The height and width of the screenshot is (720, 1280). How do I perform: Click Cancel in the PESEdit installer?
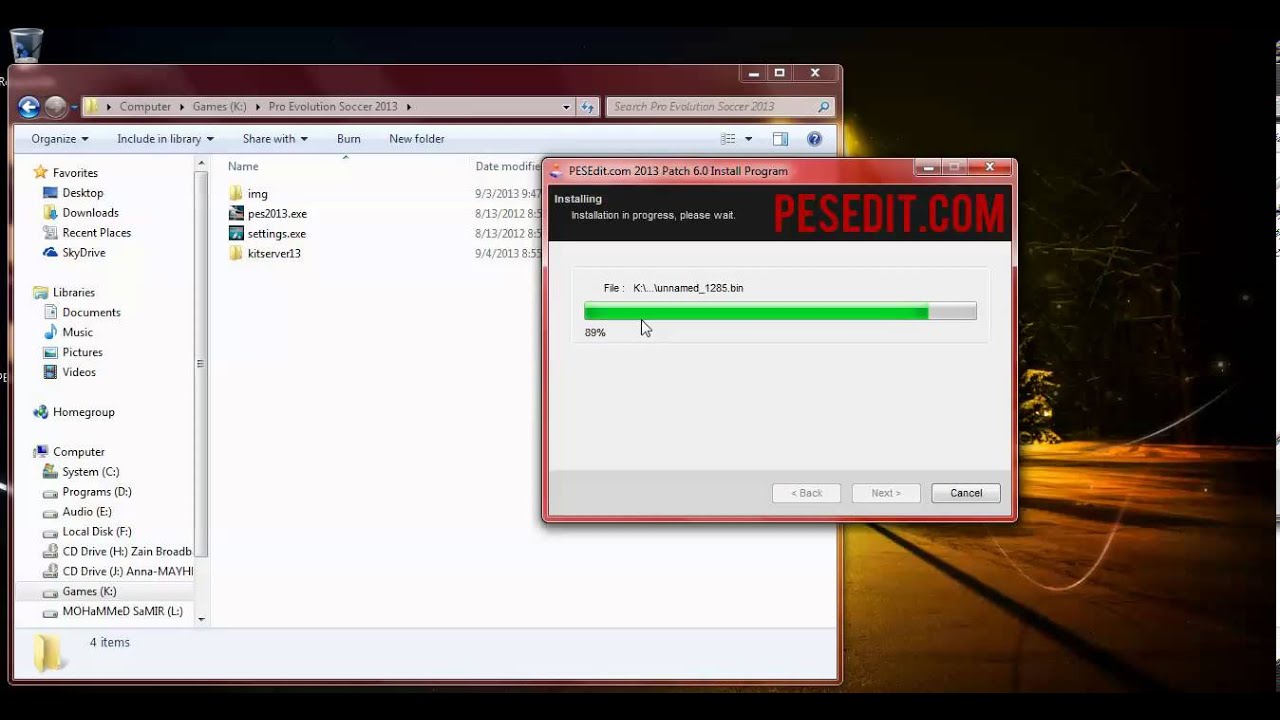966,493
